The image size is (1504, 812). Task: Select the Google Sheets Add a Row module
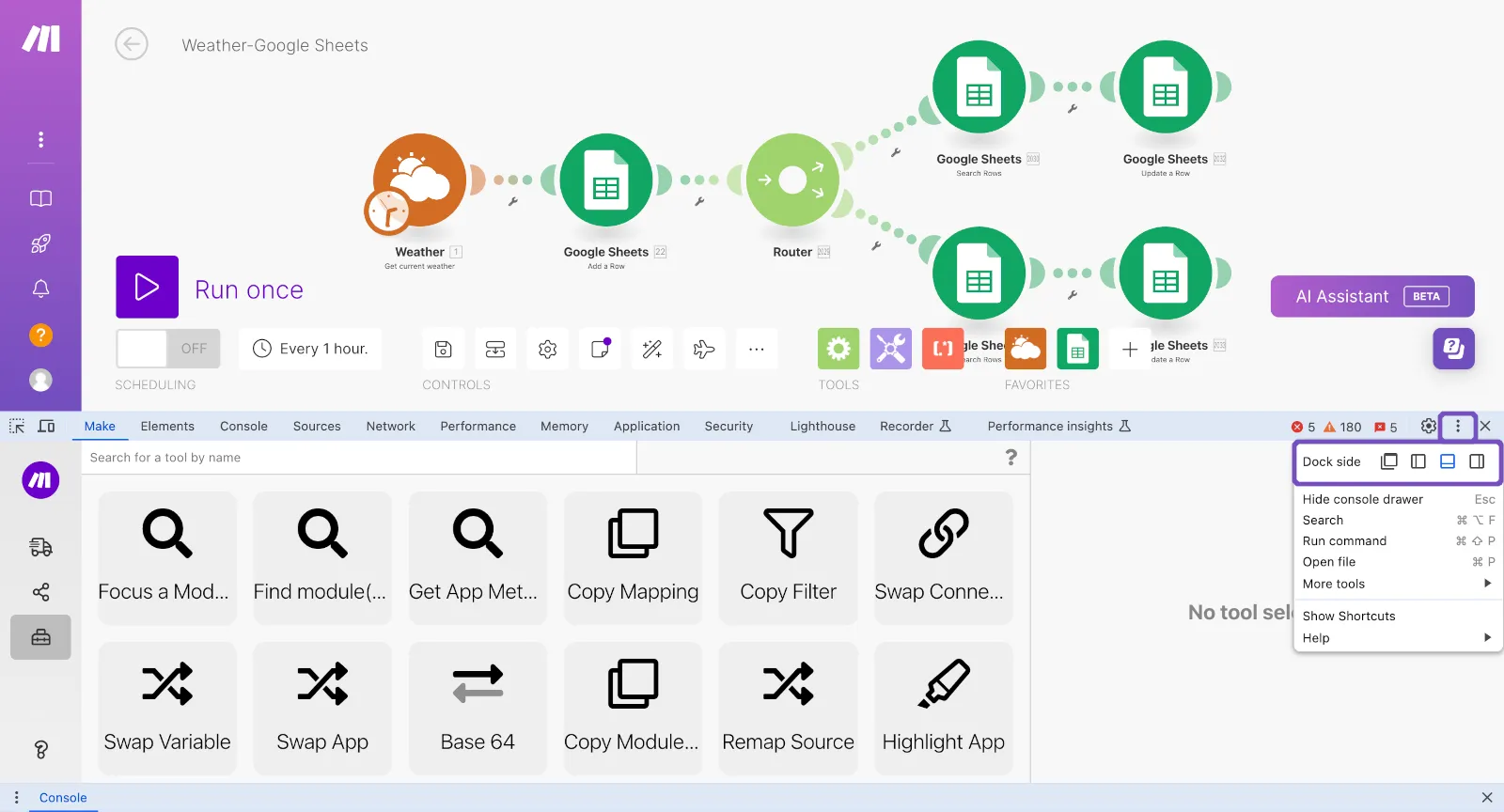coord(606,180)
